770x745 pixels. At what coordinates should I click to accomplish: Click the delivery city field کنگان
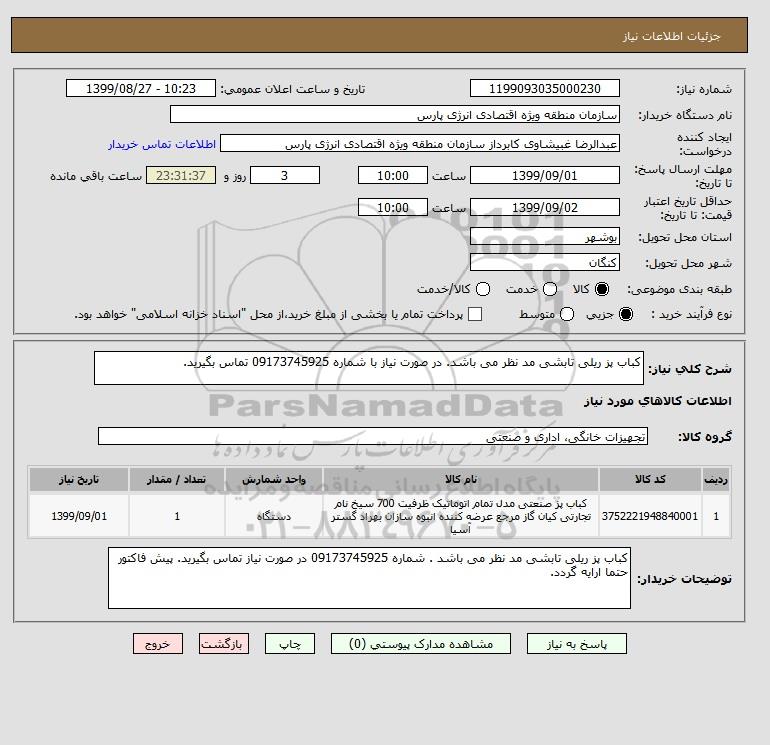[x=545, y=262]
